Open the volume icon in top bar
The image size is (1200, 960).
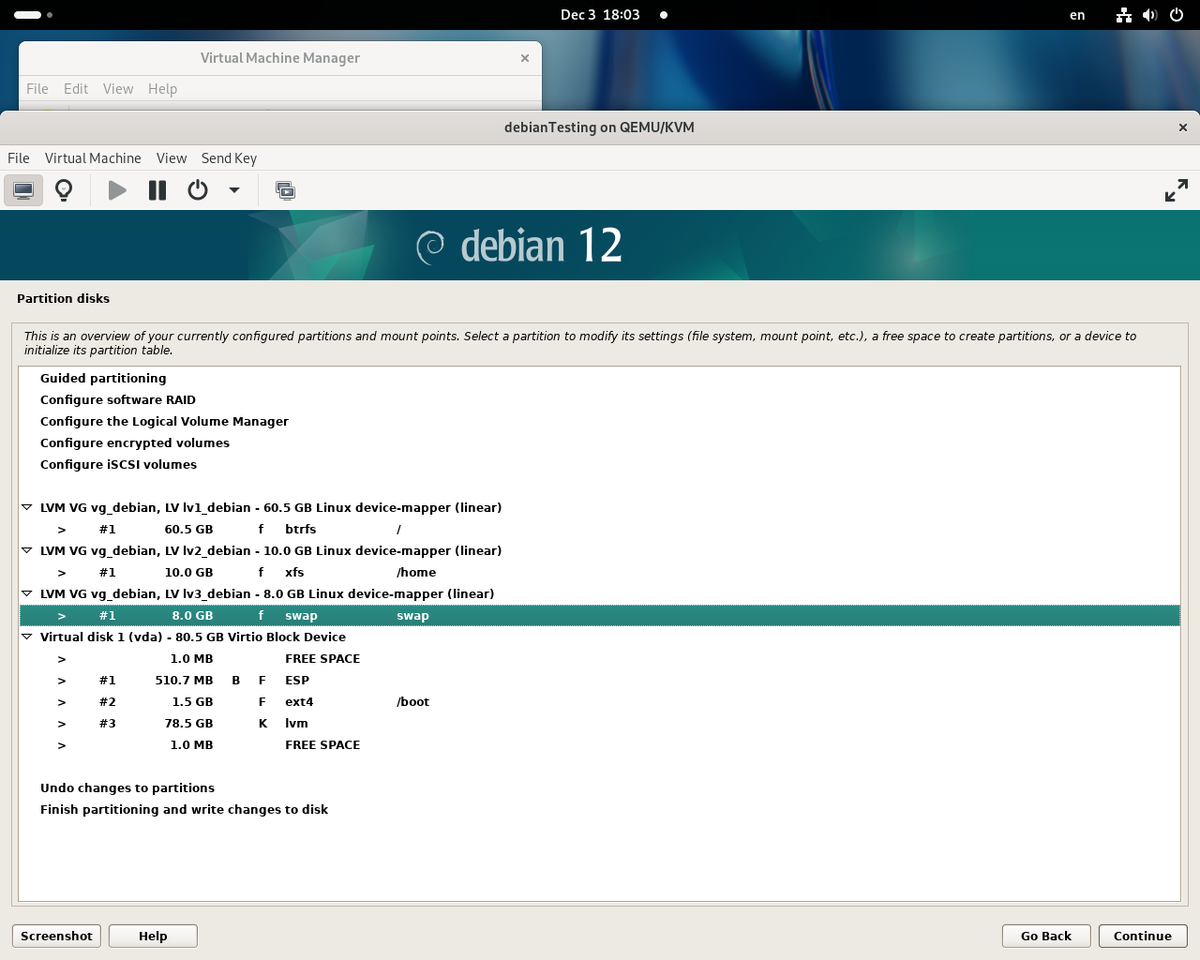point(1150,15)
